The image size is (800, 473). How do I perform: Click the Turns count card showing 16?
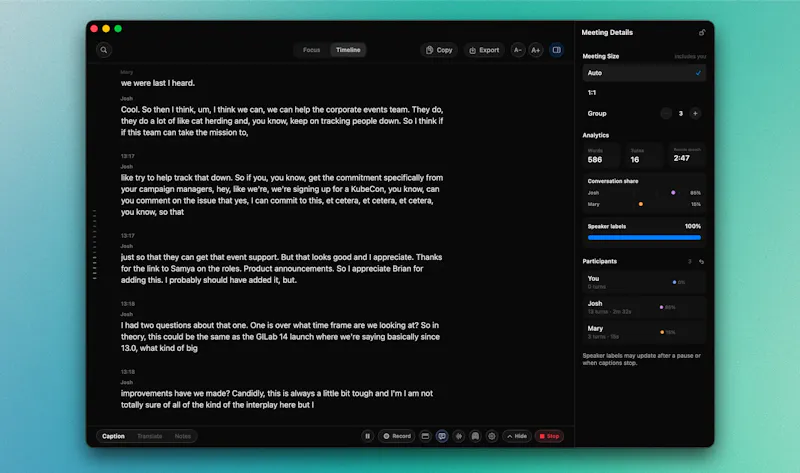(x=644, y=156)
